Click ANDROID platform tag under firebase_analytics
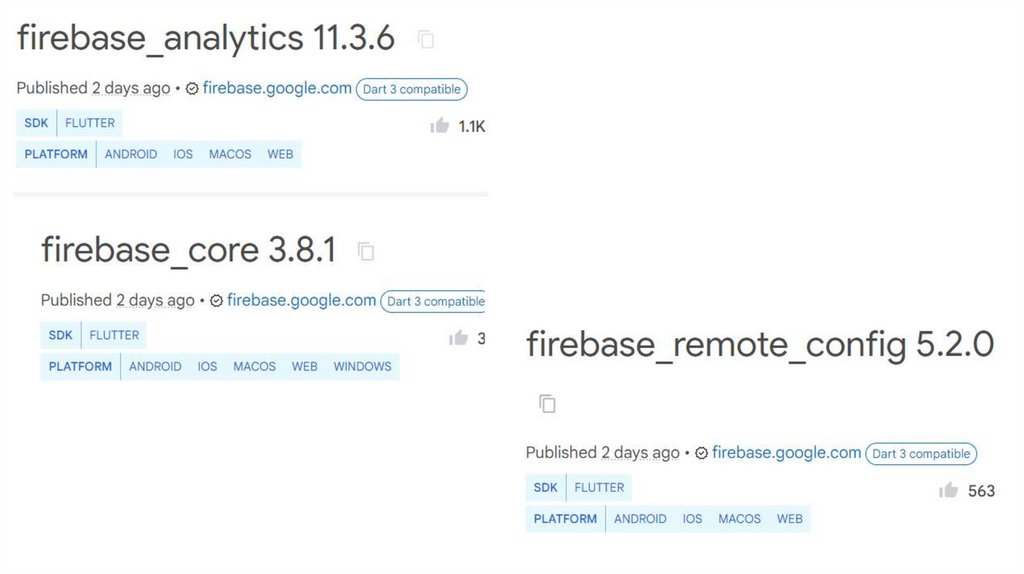This screenshot has height=574, width=1024. point(131,155)
